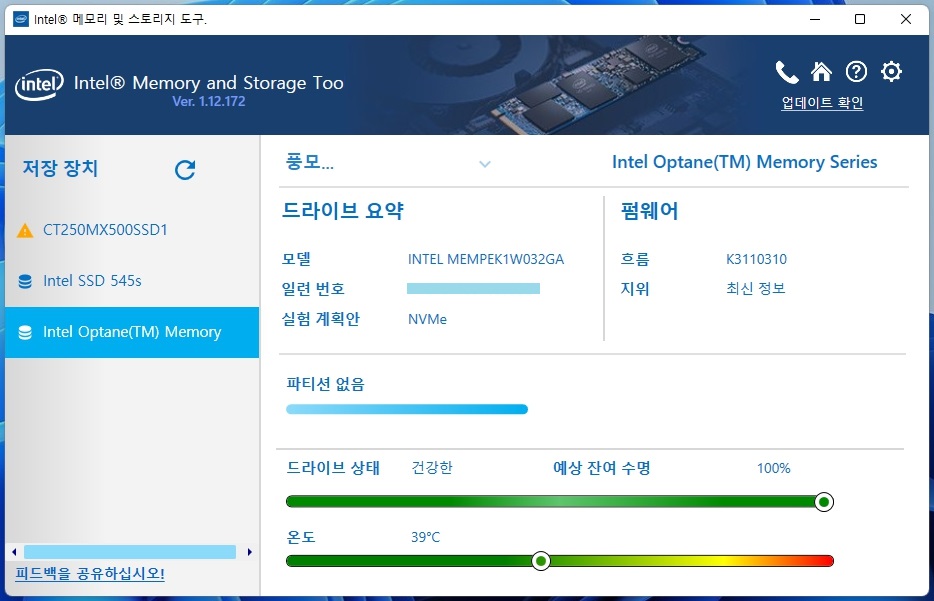The width and height of the screenshot is (934, 601).
Task: Maximize the Intel storage tool window
Action: (860, 19)
